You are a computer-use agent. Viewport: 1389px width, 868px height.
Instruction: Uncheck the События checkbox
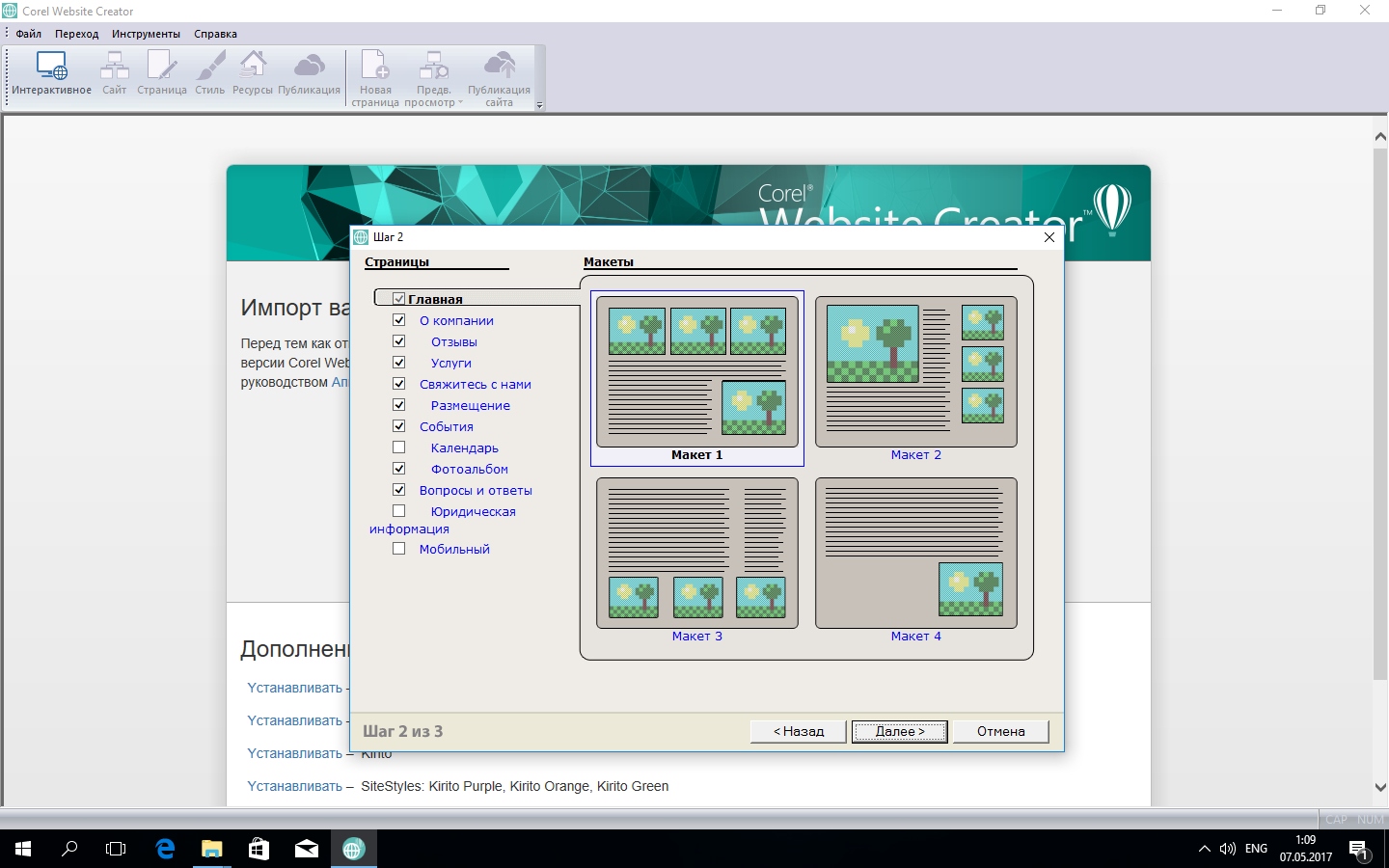398,426
